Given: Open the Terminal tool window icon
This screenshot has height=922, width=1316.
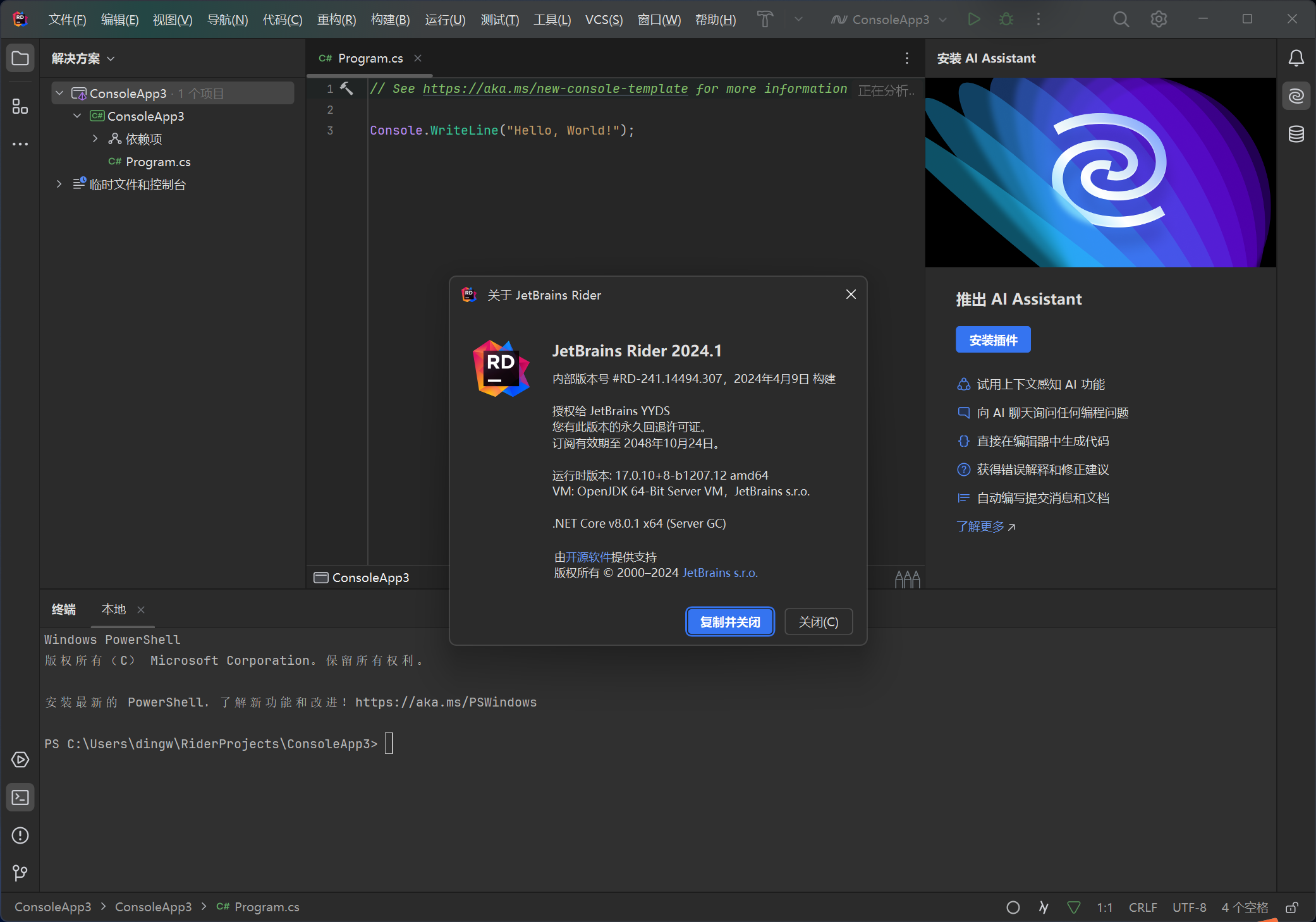Looking at the screenshot, I should [x=20, y=798].
